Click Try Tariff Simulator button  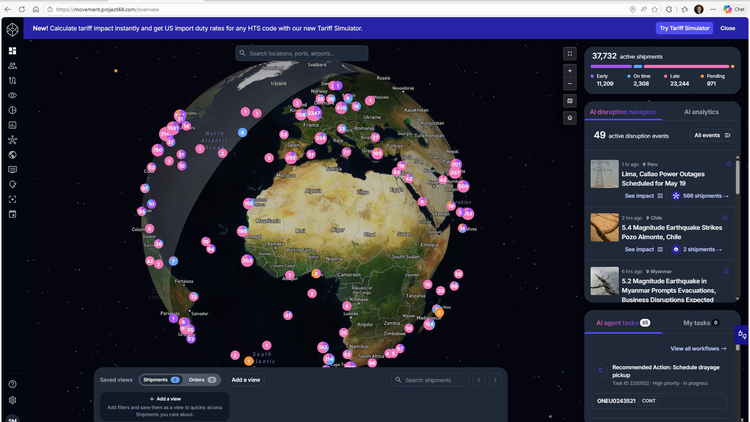684,28
